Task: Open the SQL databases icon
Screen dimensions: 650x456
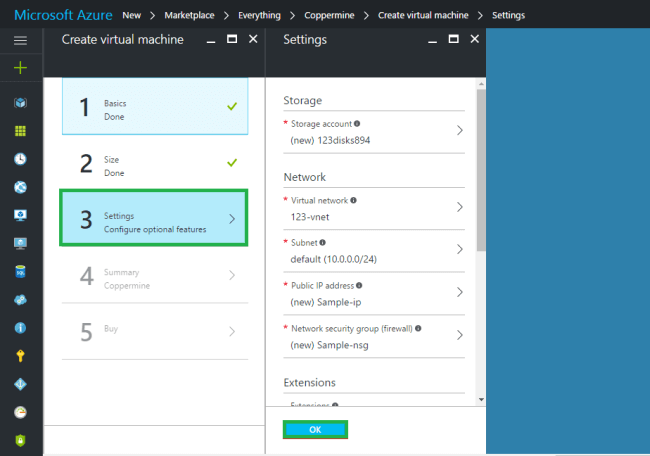Action: coord(20,272)
